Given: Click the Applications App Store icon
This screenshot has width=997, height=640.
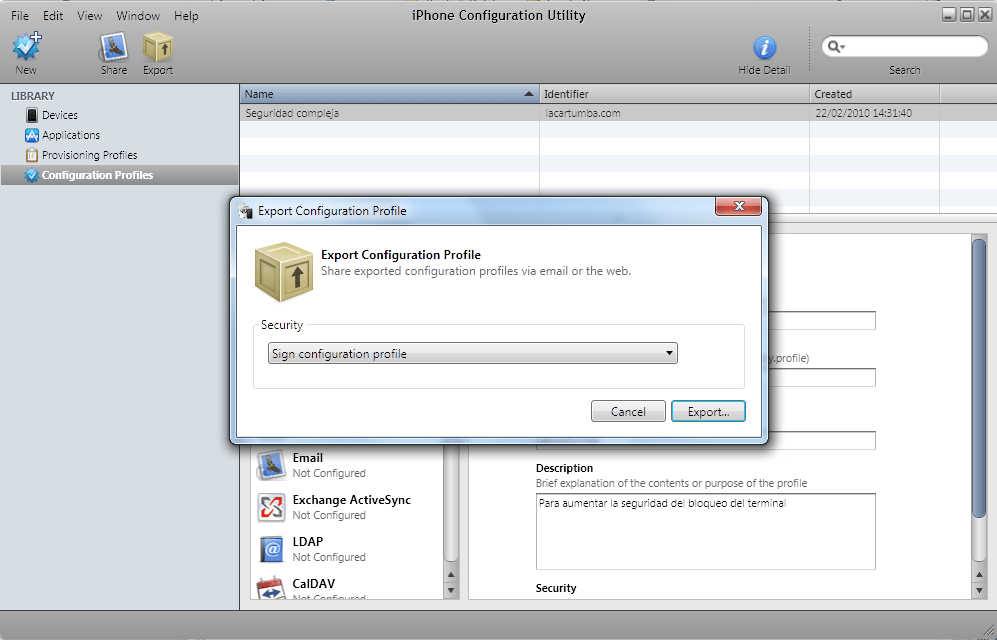Looking at the screenshot, I should pos(32,135).
